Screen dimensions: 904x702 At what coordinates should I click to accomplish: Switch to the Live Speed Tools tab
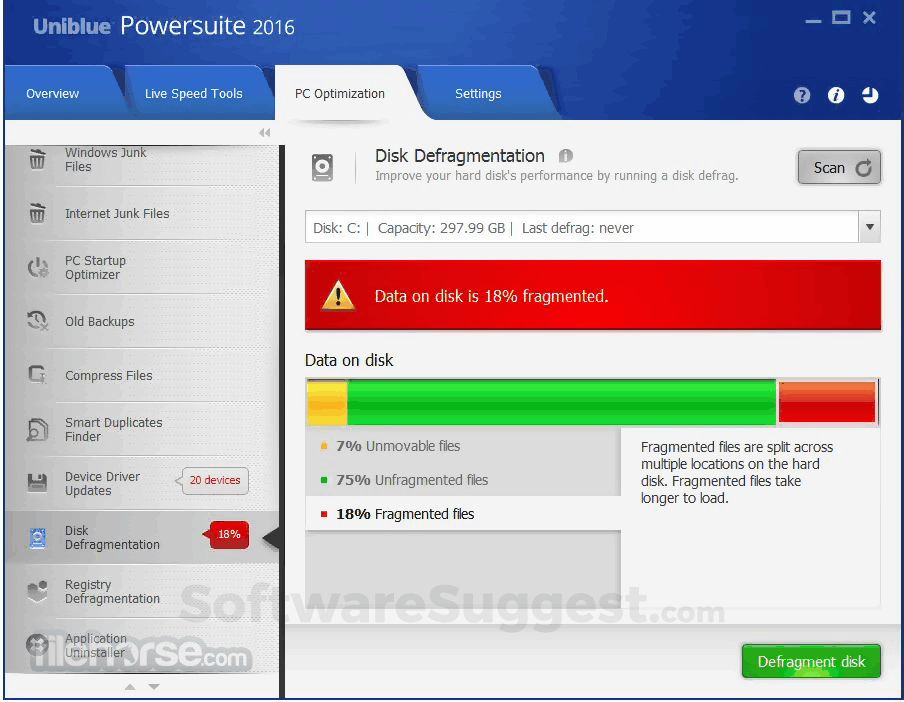(193, 93)
